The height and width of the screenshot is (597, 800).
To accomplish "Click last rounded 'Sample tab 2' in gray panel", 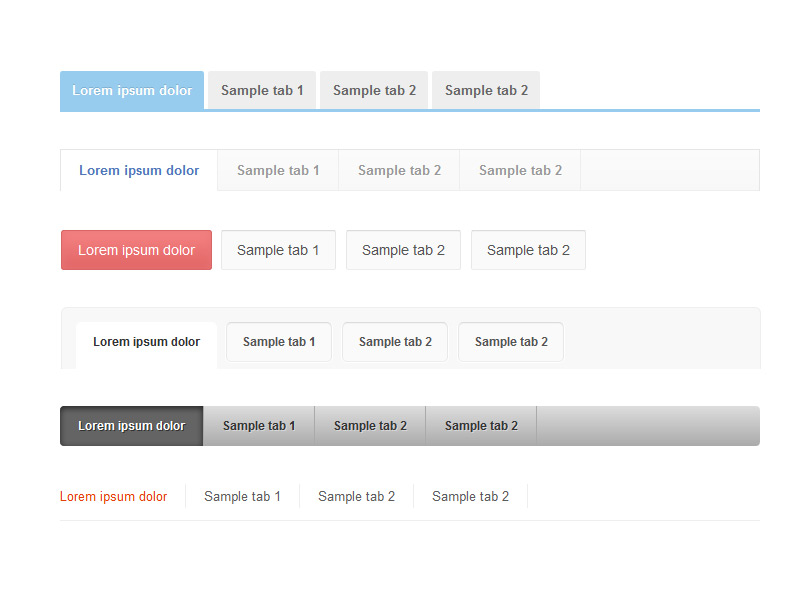I will (511, 342).
